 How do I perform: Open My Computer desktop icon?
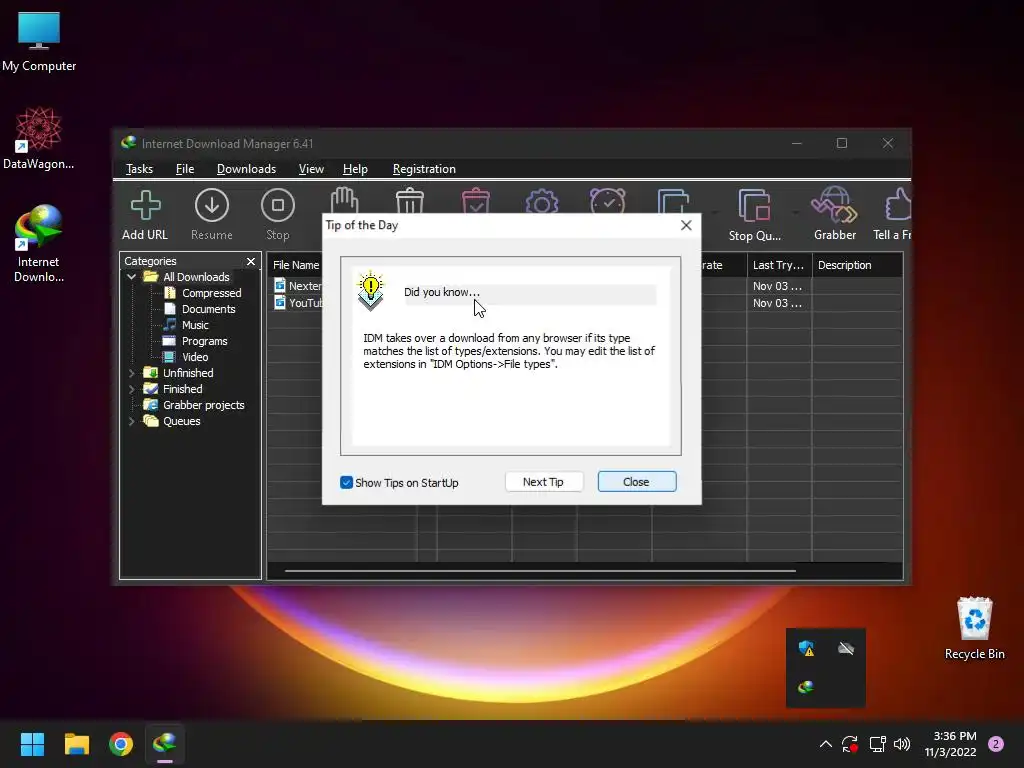tap(39, 42)
